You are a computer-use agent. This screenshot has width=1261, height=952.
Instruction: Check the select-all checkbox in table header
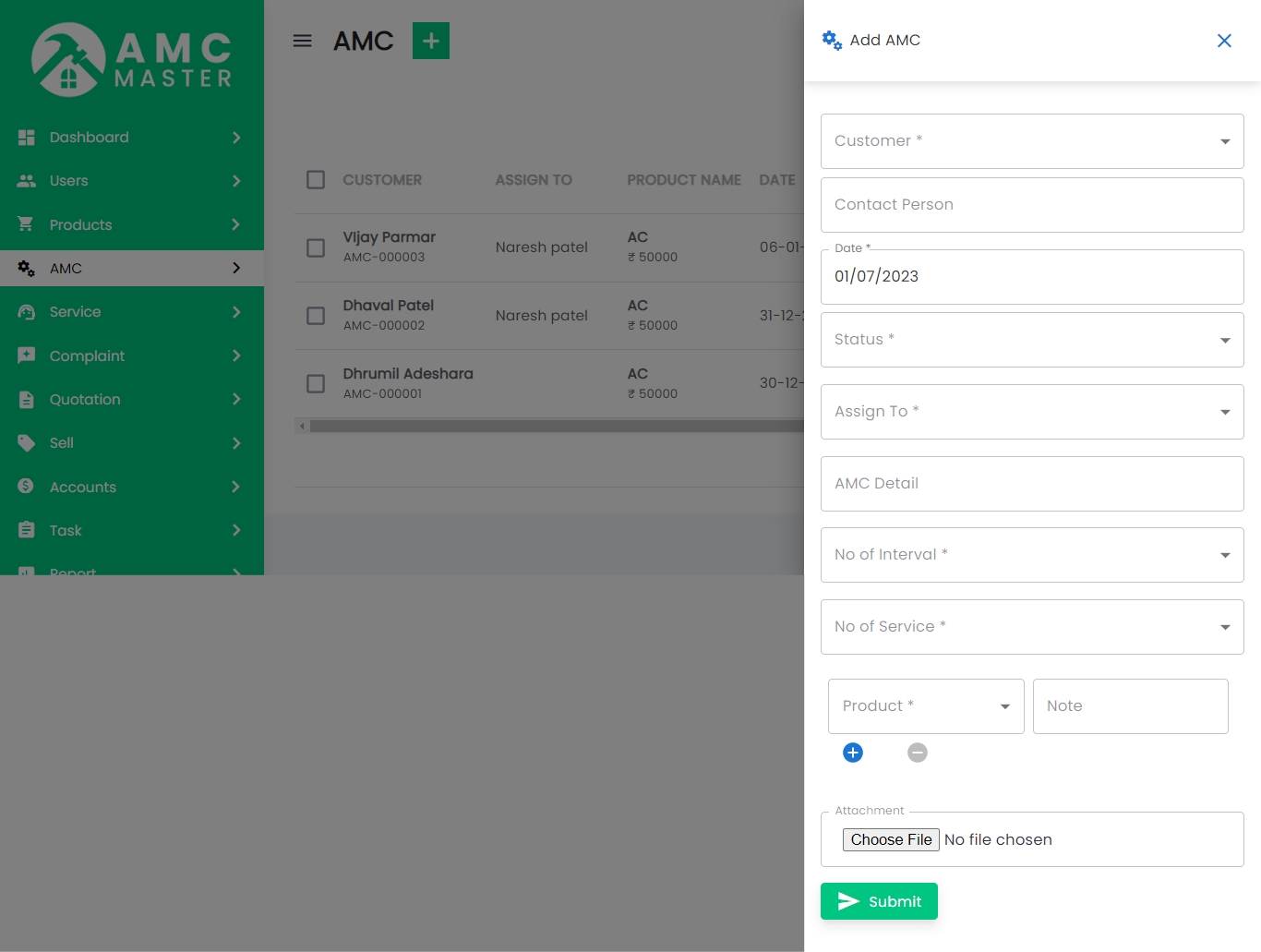(x=315, y=180)
